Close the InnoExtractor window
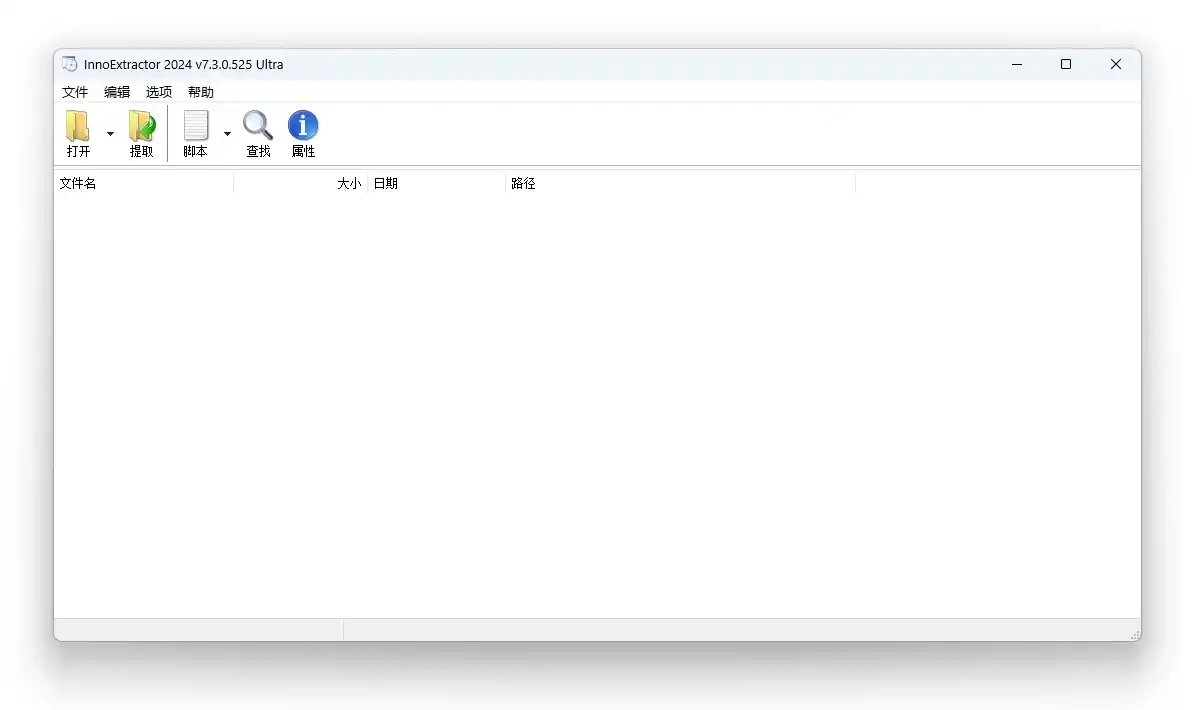This screenshot has width=1202, height=710. point(1116,64)
